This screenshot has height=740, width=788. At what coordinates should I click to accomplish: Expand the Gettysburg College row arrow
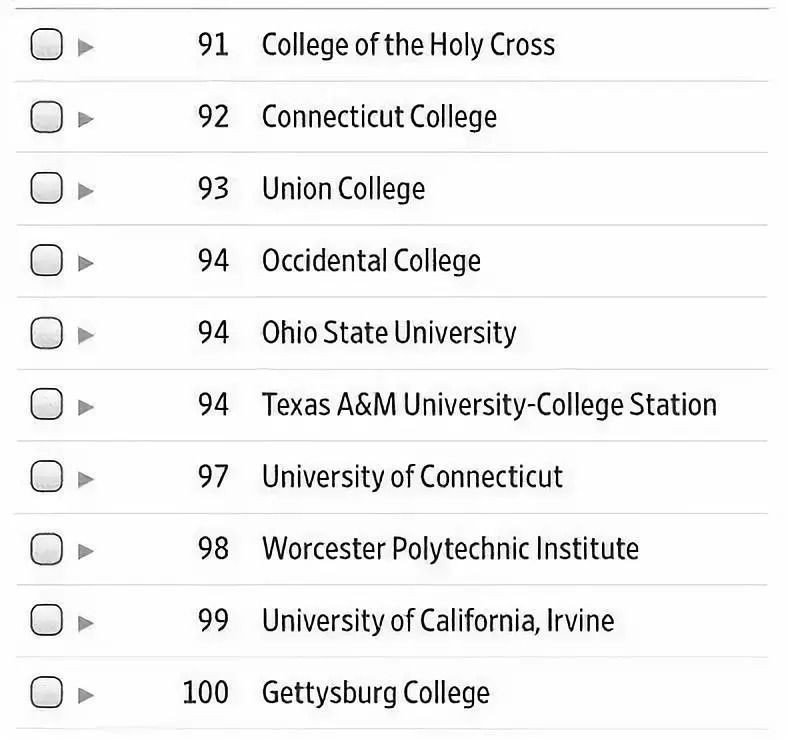pos(86,694)
